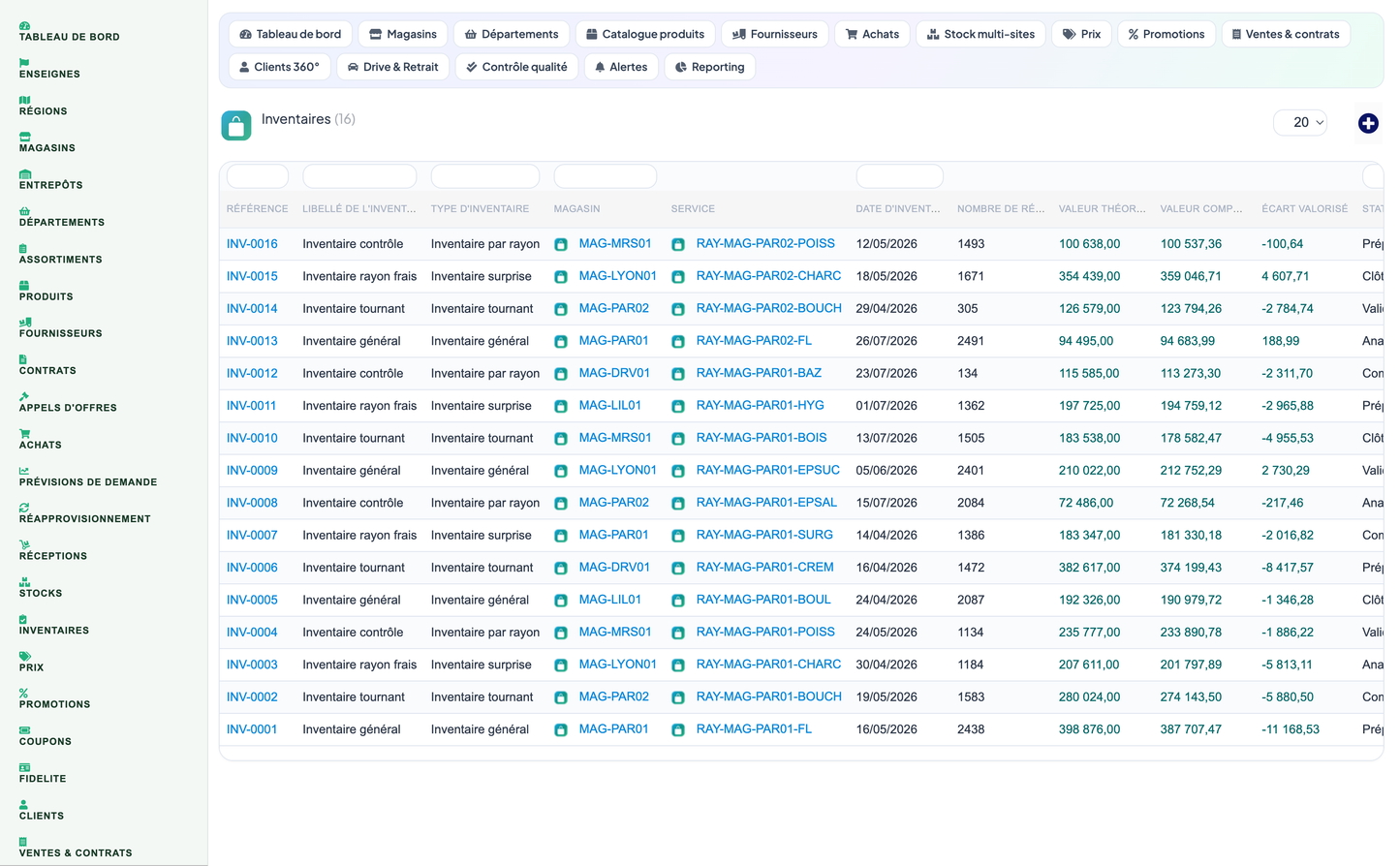Open Départements item in sidebar
The image size is (1400, 866).
coord(62,223)
